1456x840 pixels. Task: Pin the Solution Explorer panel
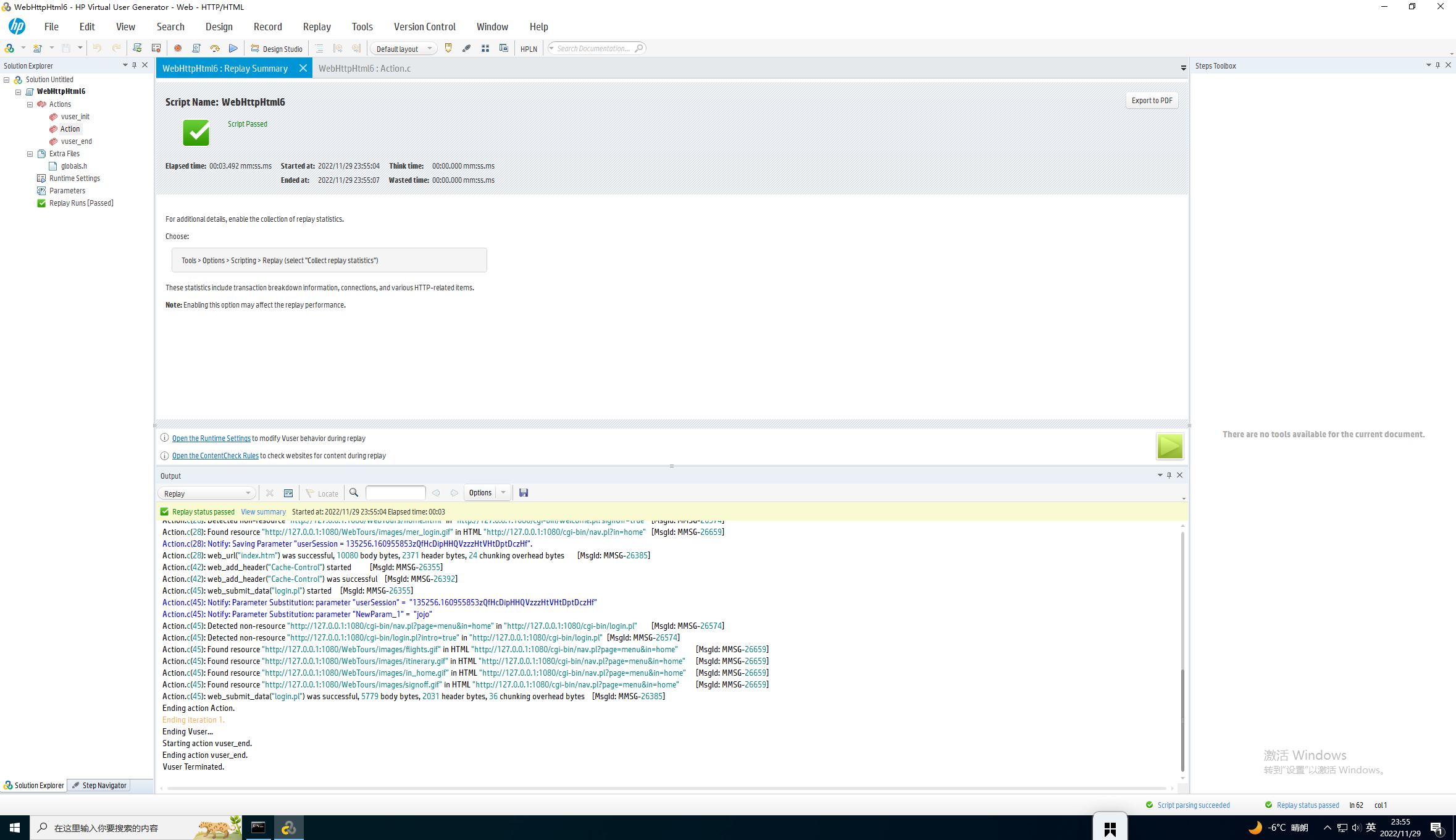point(135,65)
